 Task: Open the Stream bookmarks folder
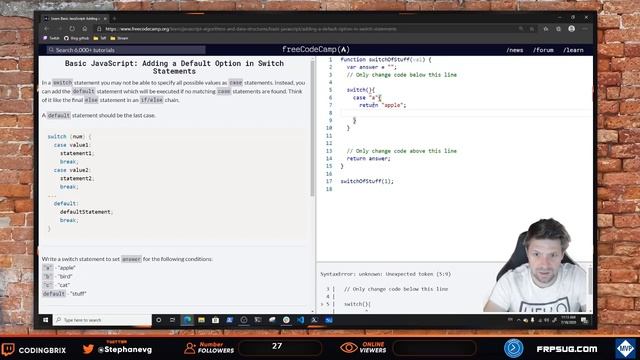coord(119,38)
